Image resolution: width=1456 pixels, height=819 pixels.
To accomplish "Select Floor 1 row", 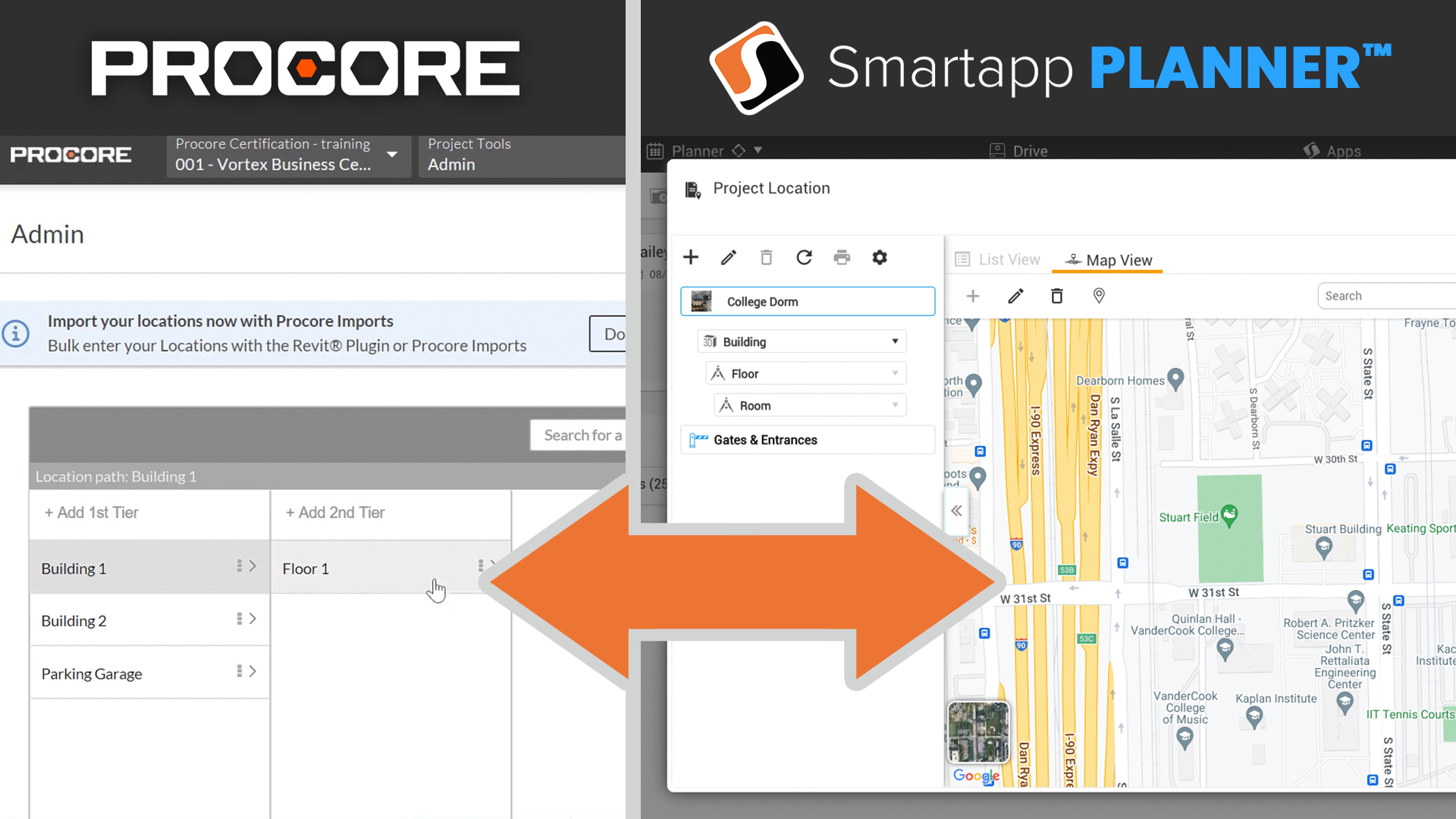I will point(391,567).
